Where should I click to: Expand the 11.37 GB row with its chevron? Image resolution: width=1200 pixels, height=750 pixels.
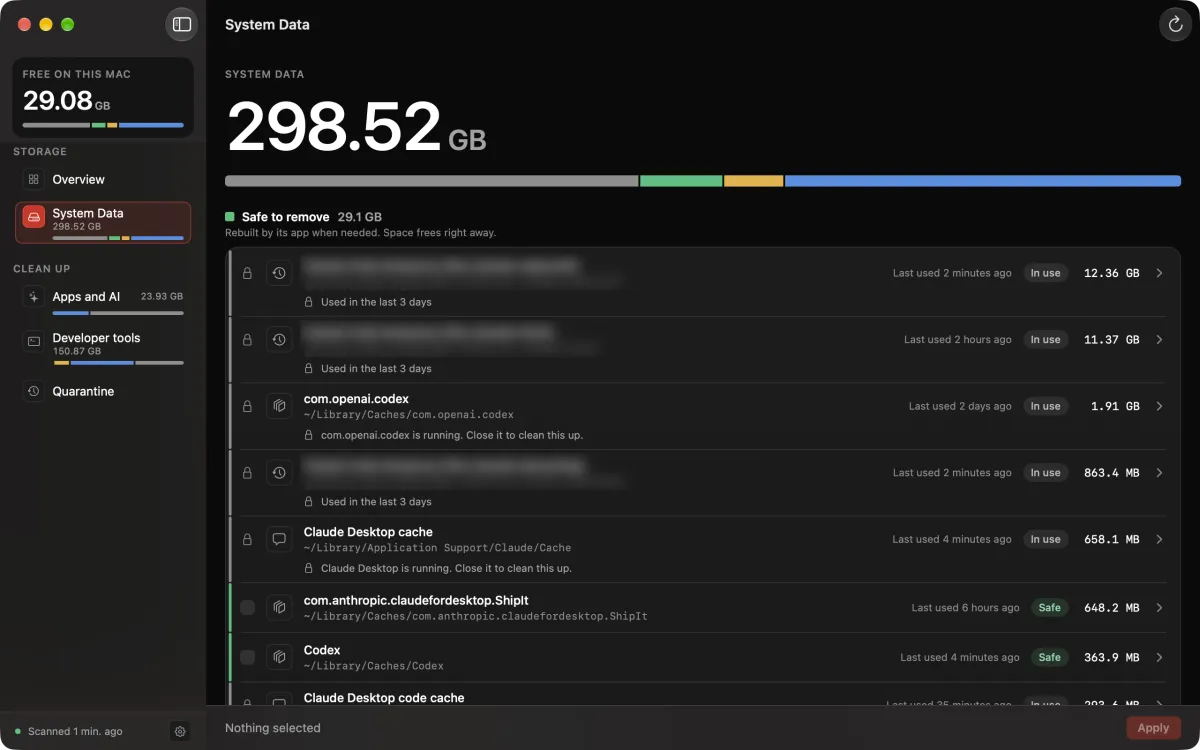tap(1159, 340)
